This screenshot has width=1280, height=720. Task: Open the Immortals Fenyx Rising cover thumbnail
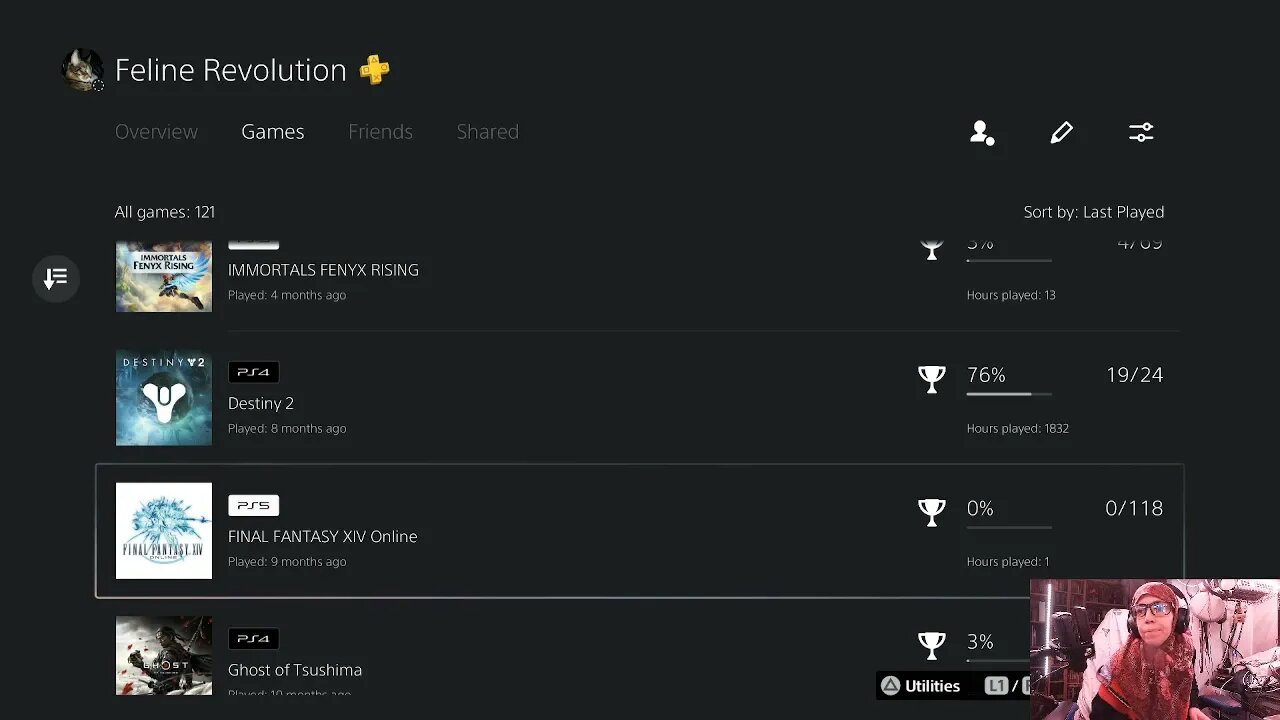tap(164, 277)
